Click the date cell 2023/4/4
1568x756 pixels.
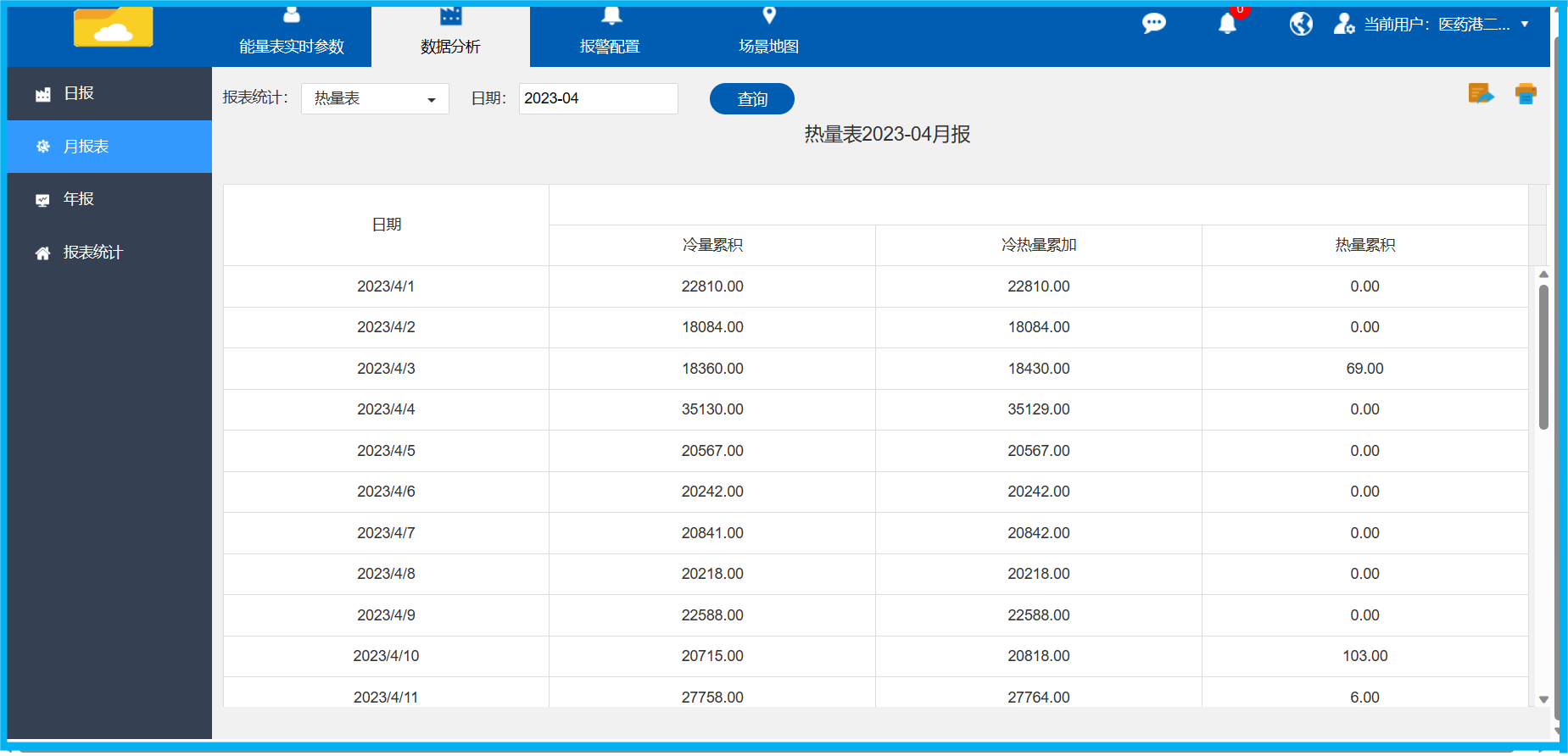[386, 409]
